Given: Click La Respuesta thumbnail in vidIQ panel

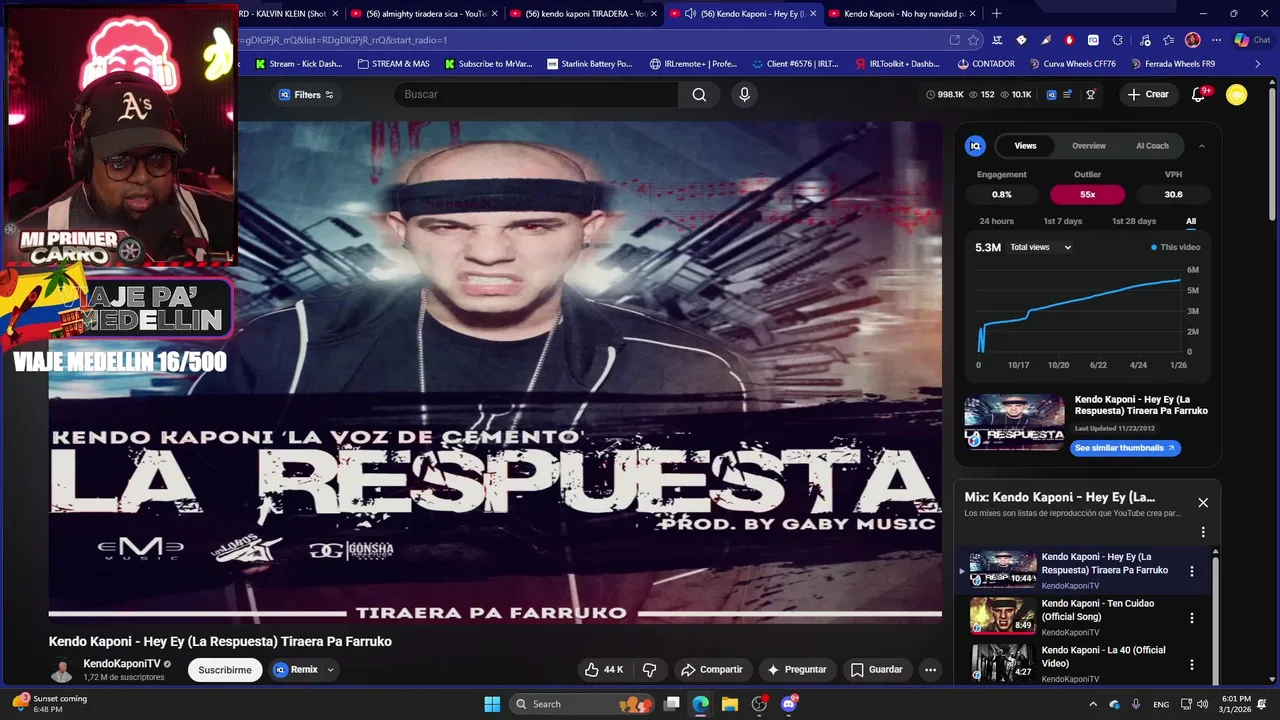Looking at the screenshot, I should (x=1014, y=422).
